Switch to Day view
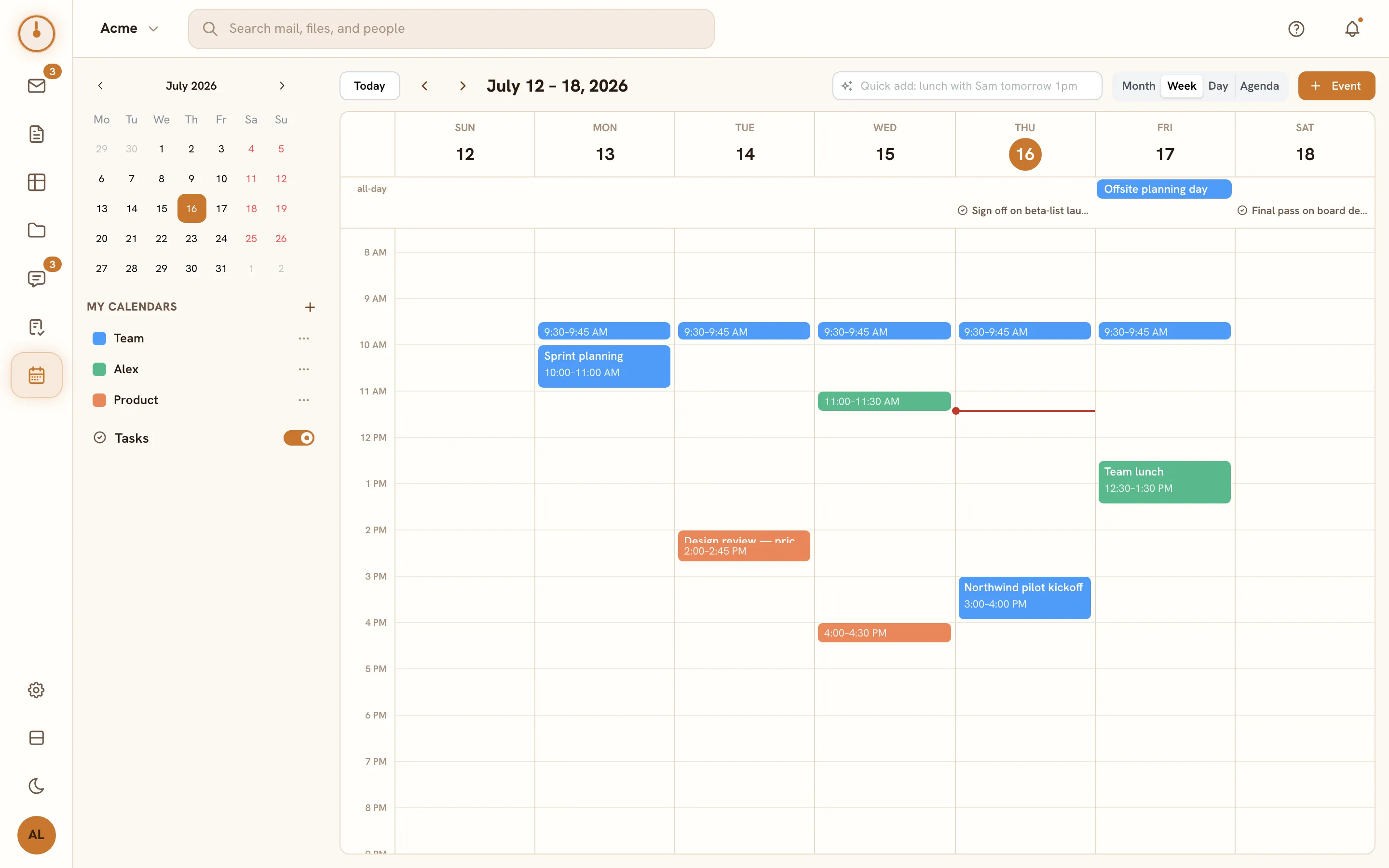The height and width of the screenshot is (868, 1389). coord(1218,86)
